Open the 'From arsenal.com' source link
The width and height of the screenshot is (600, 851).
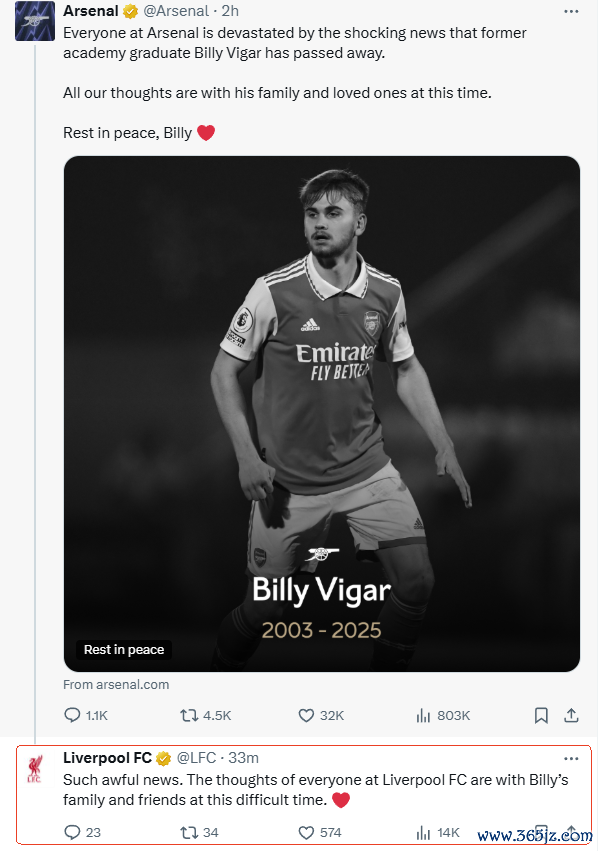pos(116,685)
